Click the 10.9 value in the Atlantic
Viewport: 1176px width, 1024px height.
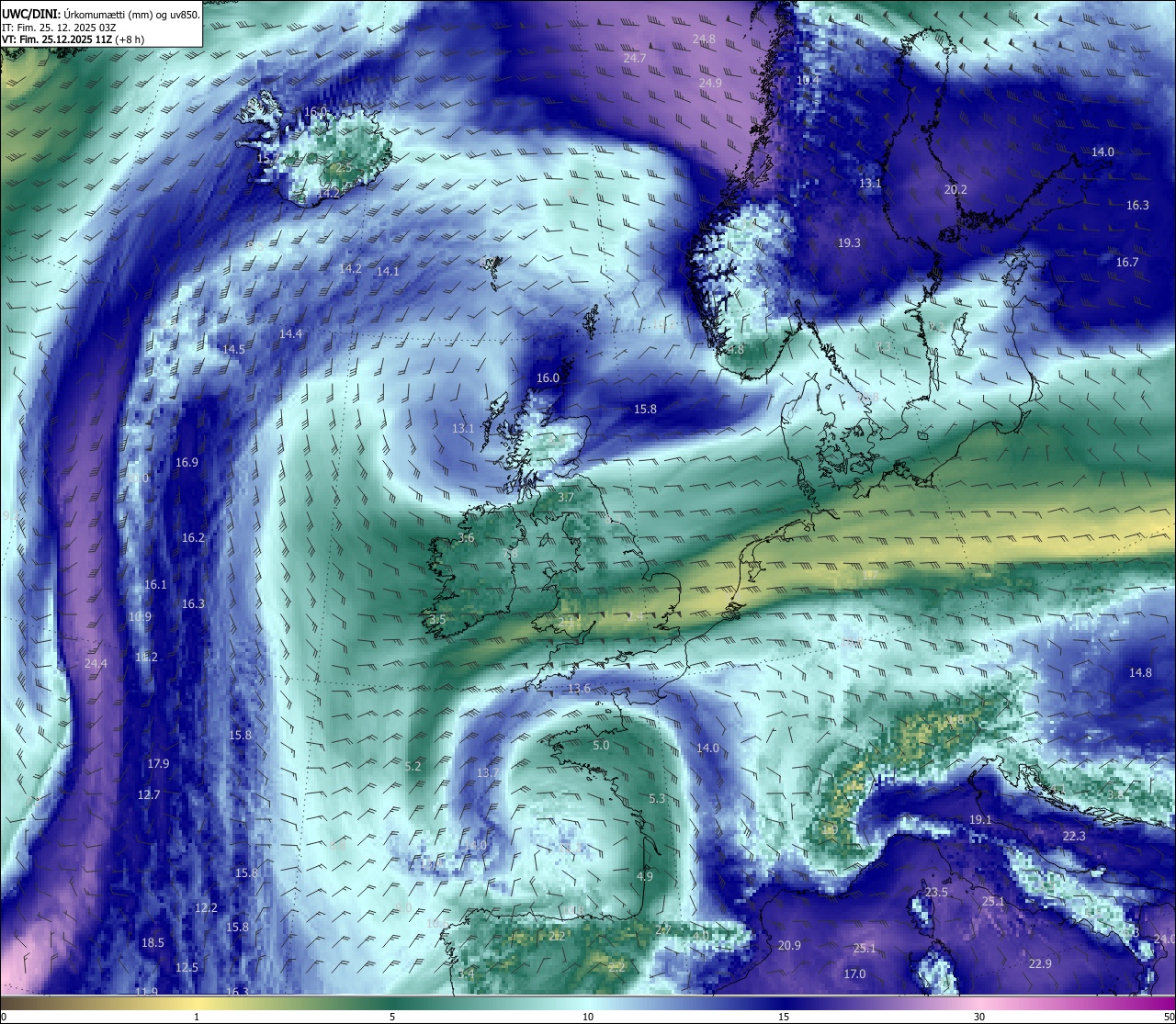click(x=140, y=617)
